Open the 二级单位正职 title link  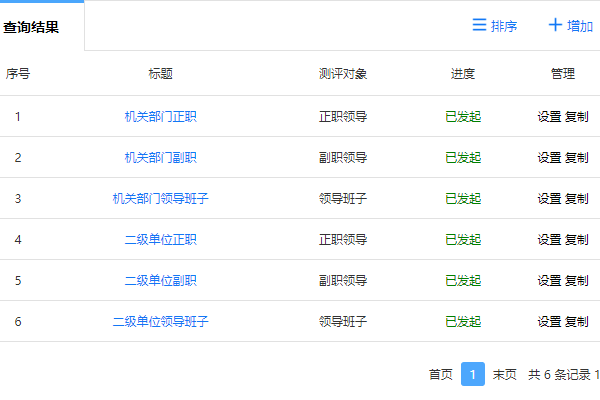pyautogui.click(x=161, y=239)
